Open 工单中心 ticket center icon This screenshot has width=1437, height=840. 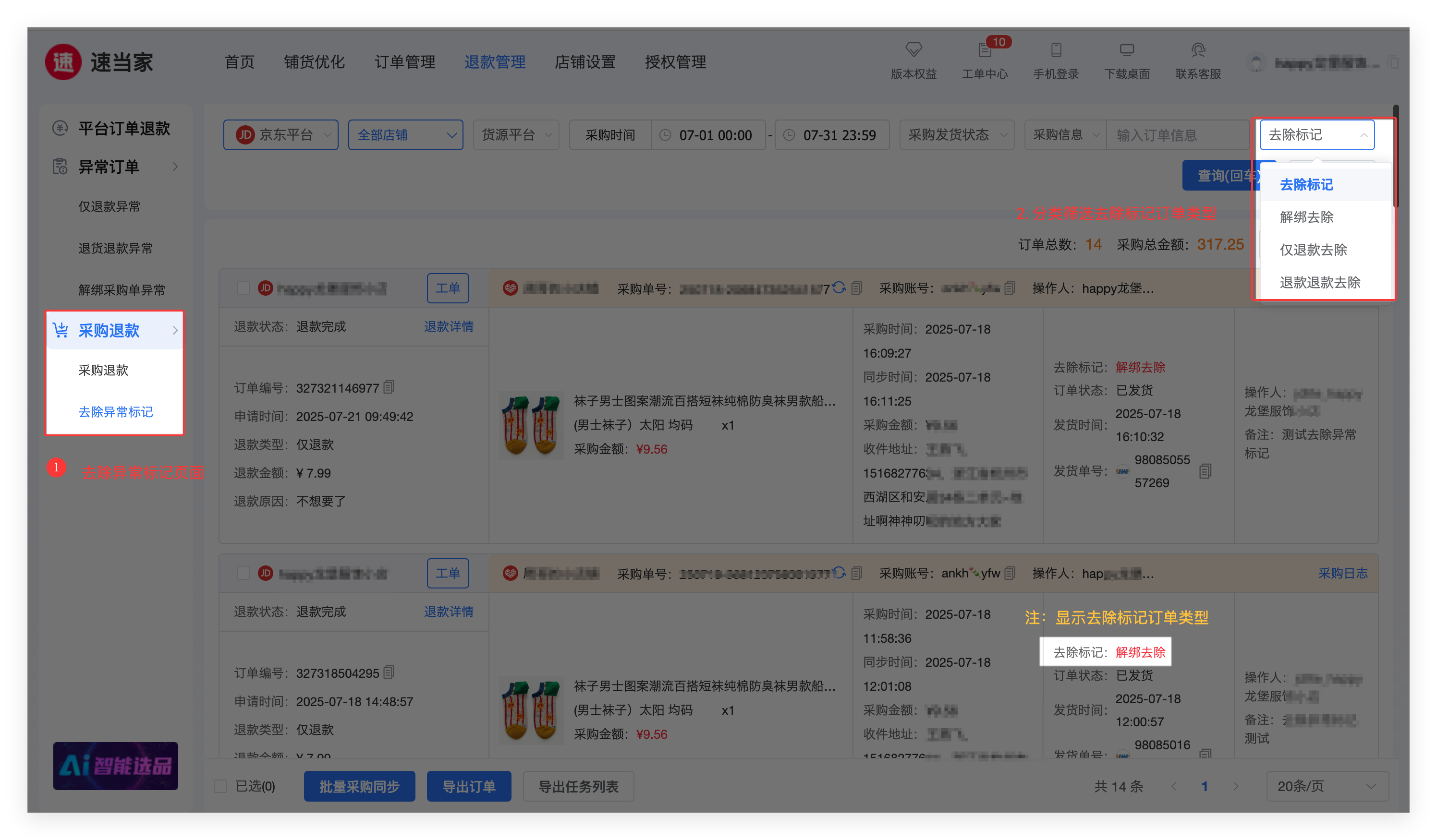coord(984,50)
